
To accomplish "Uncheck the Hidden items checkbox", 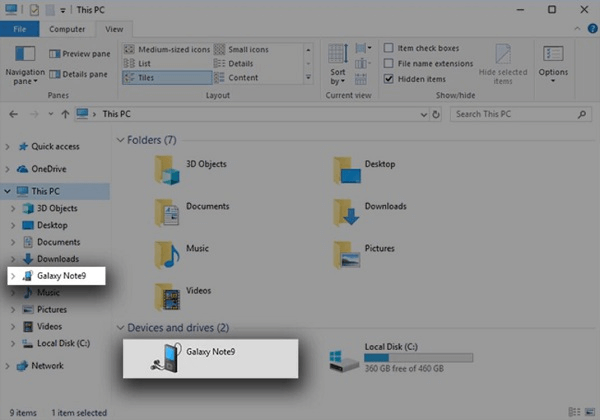I will click(x=389, y=78).
